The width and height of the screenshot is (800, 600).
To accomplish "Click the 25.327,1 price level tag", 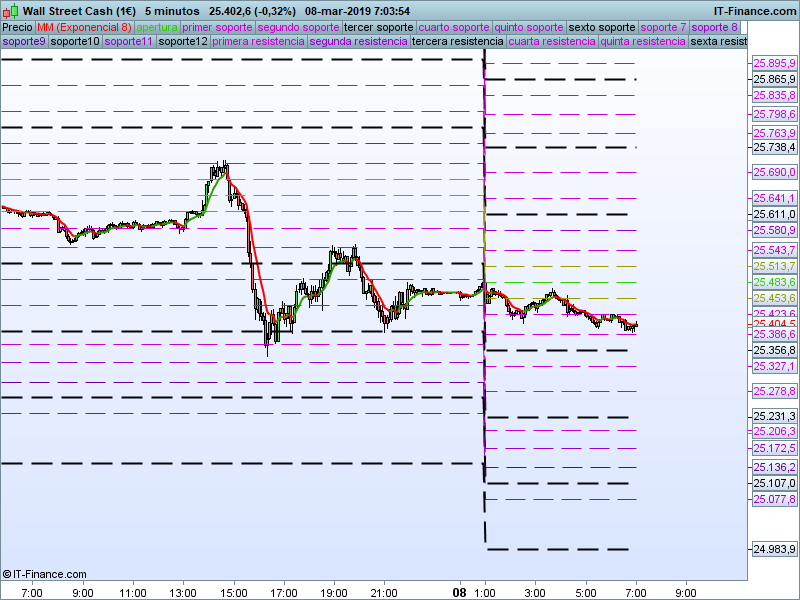I will coord(774,366).
